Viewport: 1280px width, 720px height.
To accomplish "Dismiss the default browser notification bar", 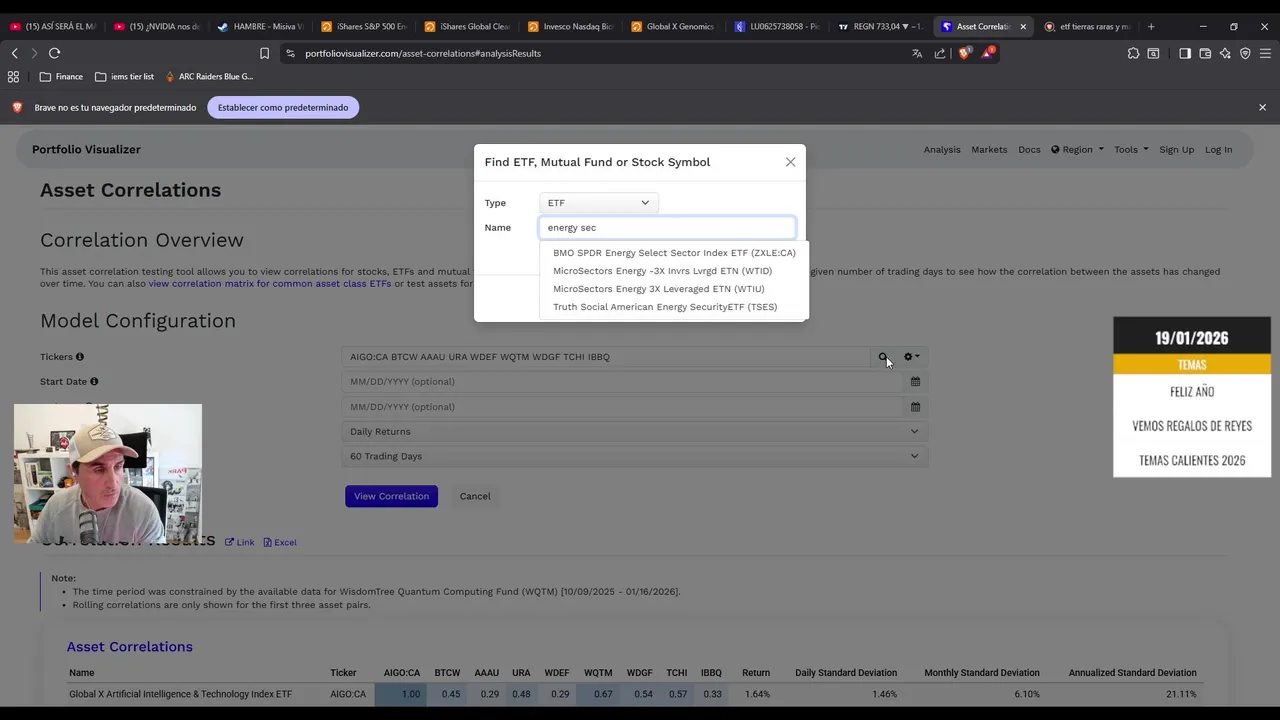I will coord(1262,108).
